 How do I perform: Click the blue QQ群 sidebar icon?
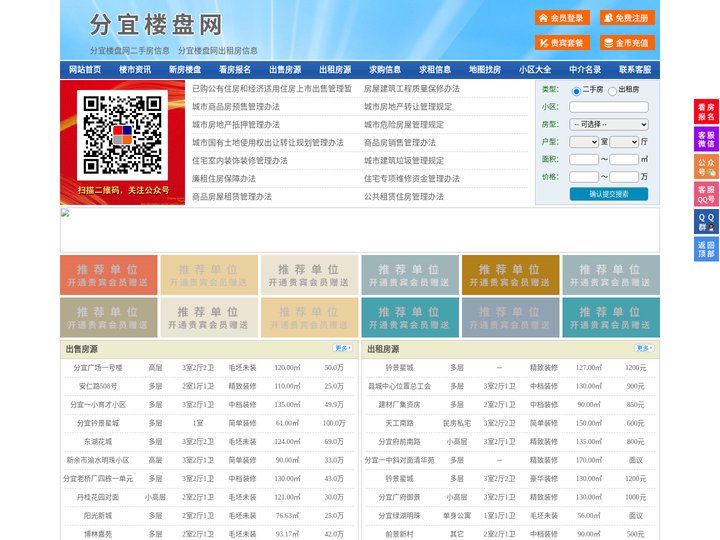coord(706,222)
